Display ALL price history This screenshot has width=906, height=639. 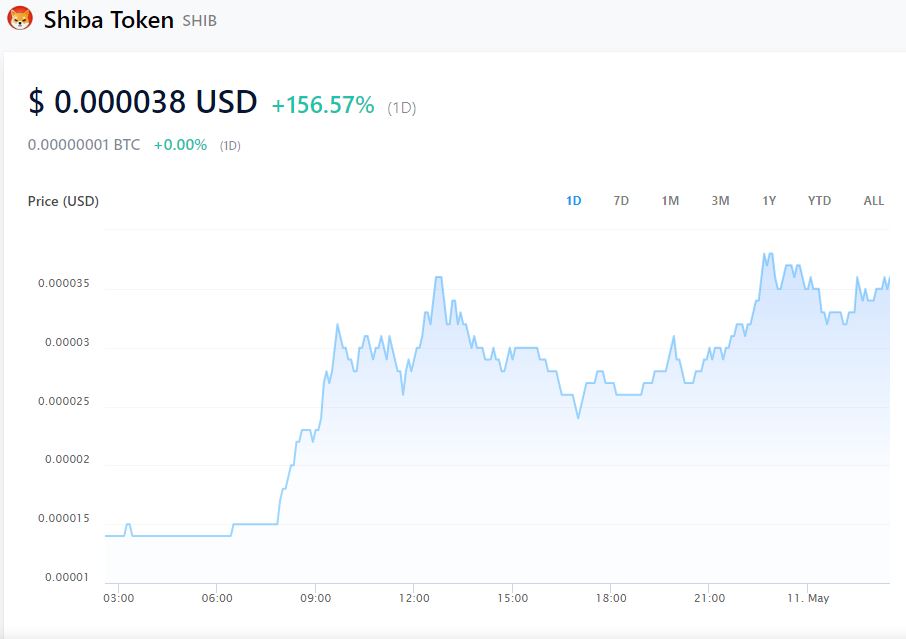[x=873, y=201]
